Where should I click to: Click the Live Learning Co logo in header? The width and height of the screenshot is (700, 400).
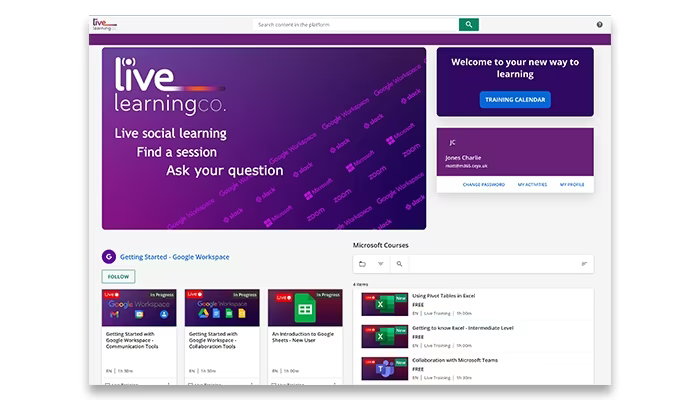(x=104, y=24)
